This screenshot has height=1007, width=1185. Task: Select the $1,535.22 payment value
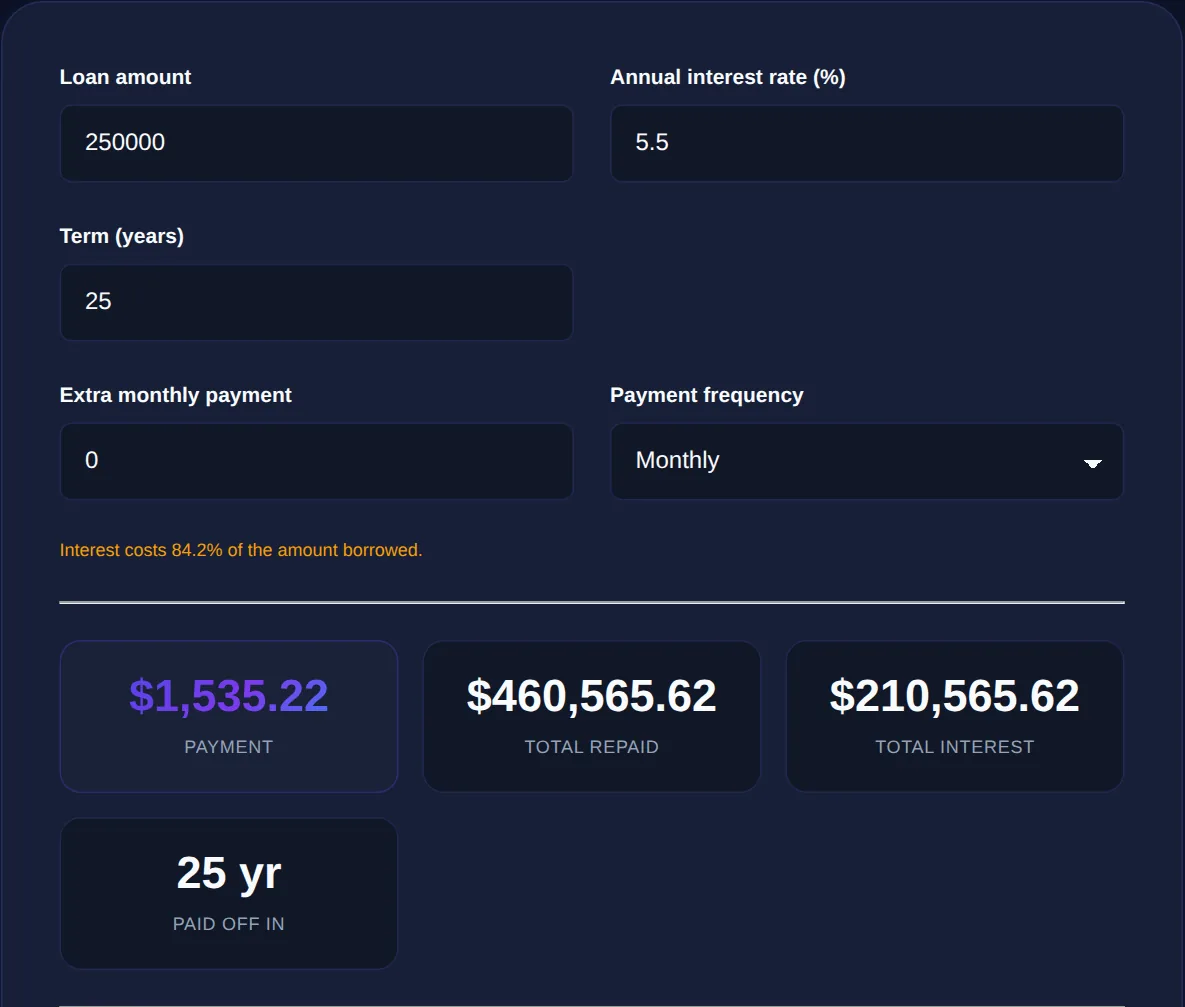(x=228, y=696)
